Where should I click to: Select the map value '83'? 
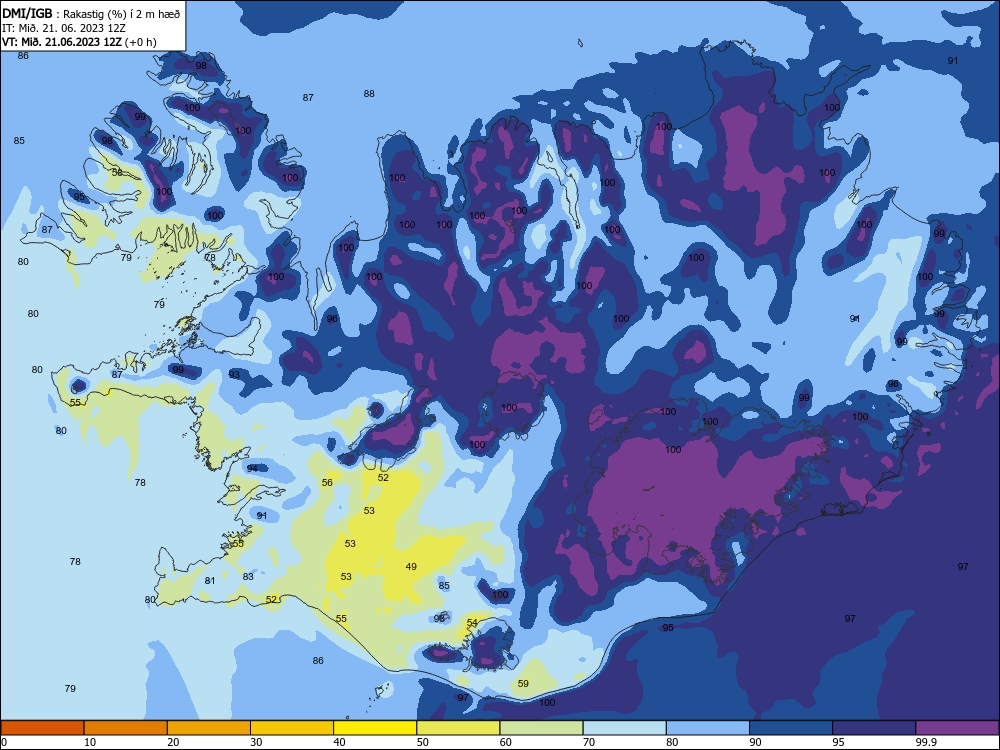[248, 577]
